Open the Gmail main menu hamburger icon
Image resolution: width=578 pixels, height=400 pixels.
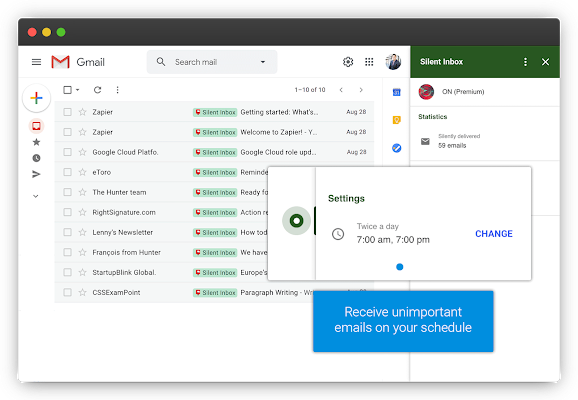tap(36, 62)
